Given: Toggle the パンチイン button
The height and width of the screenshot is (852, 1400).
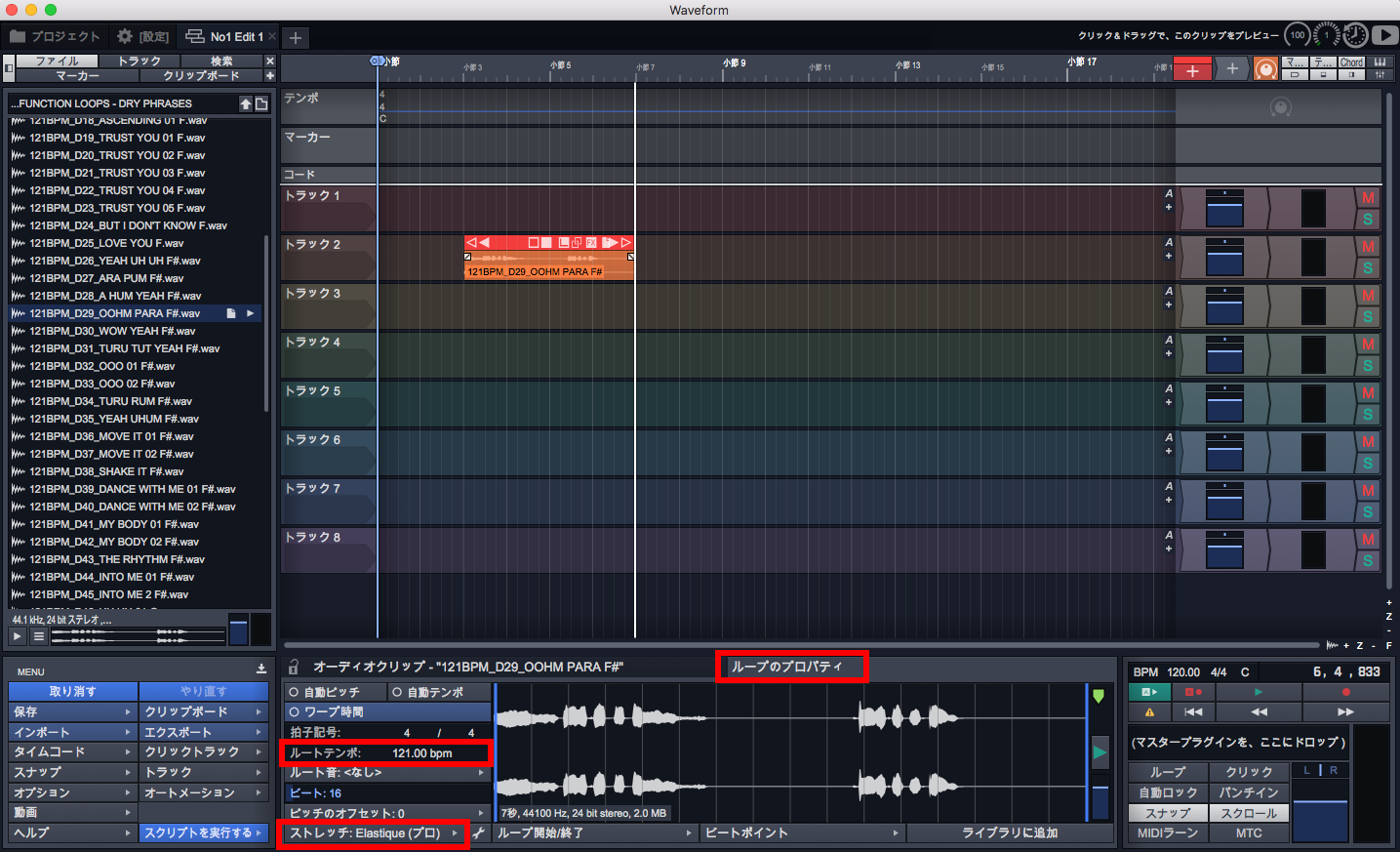Looking at the screenshot, I should [1249, 792].
